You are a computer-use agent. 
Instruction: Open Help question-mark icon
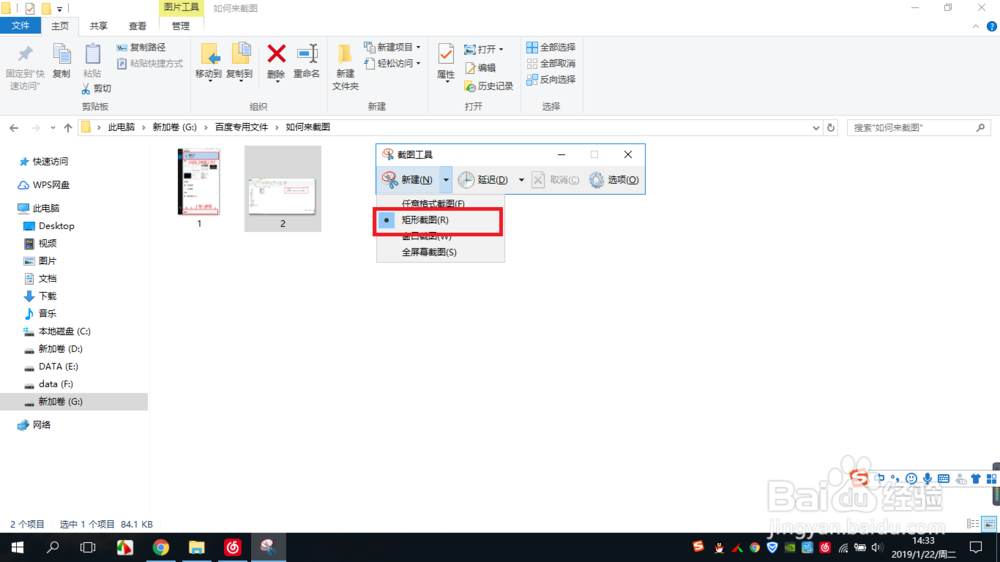click(992, 26)
